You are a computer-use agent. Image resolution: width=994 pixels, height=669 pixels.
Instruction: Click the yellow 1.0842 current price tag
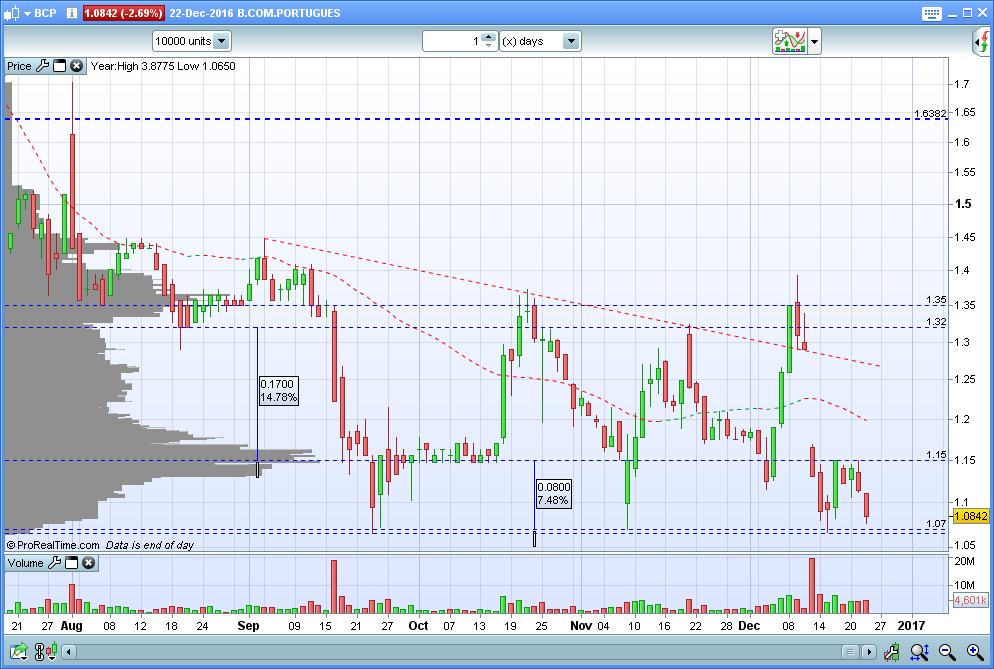pyautogui.click(x=971, y=516)
